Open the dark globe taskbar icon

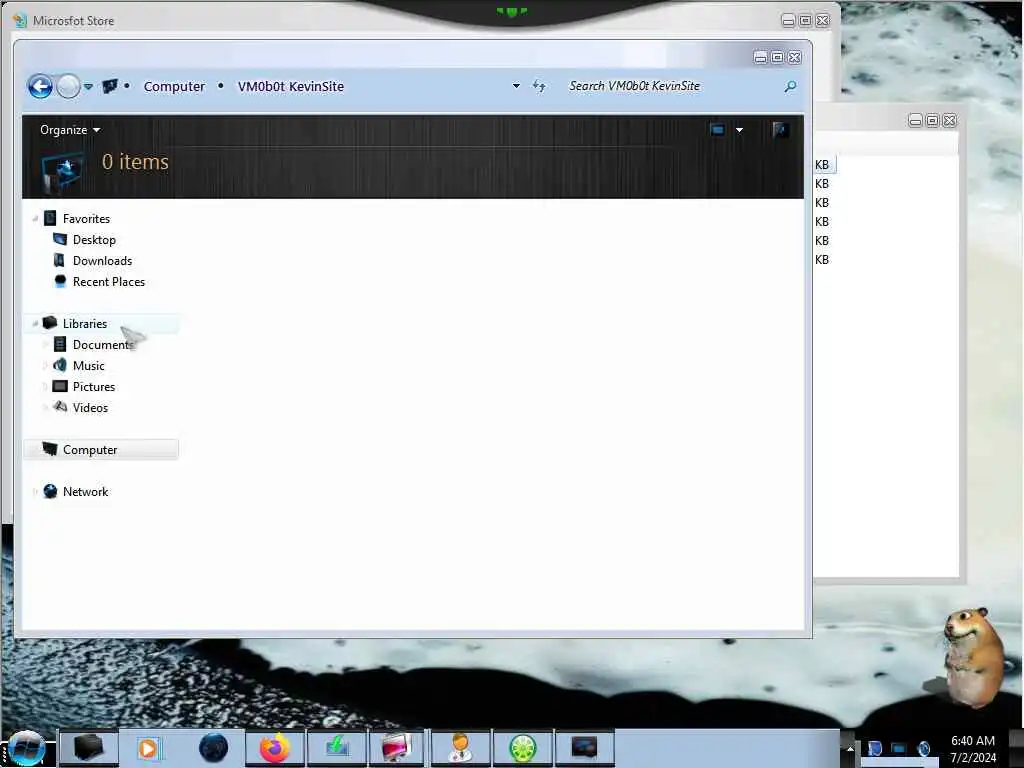pos(213,748)
